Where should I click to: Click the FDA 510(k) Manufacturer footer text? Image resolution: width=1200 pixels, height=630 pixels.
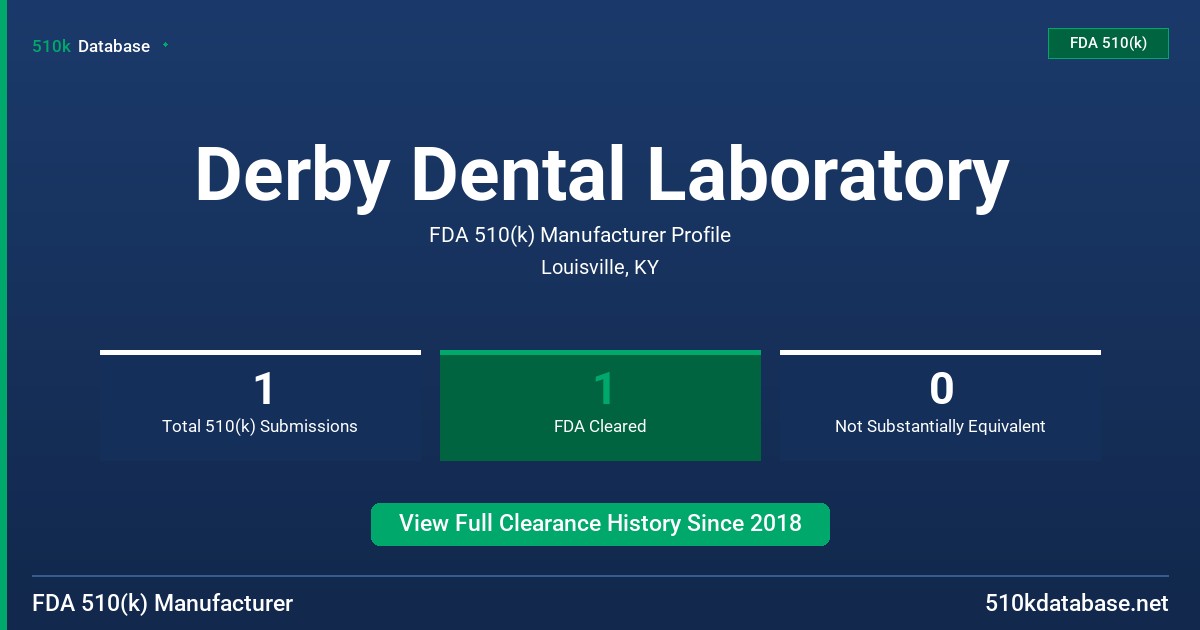tap(163, 603)
